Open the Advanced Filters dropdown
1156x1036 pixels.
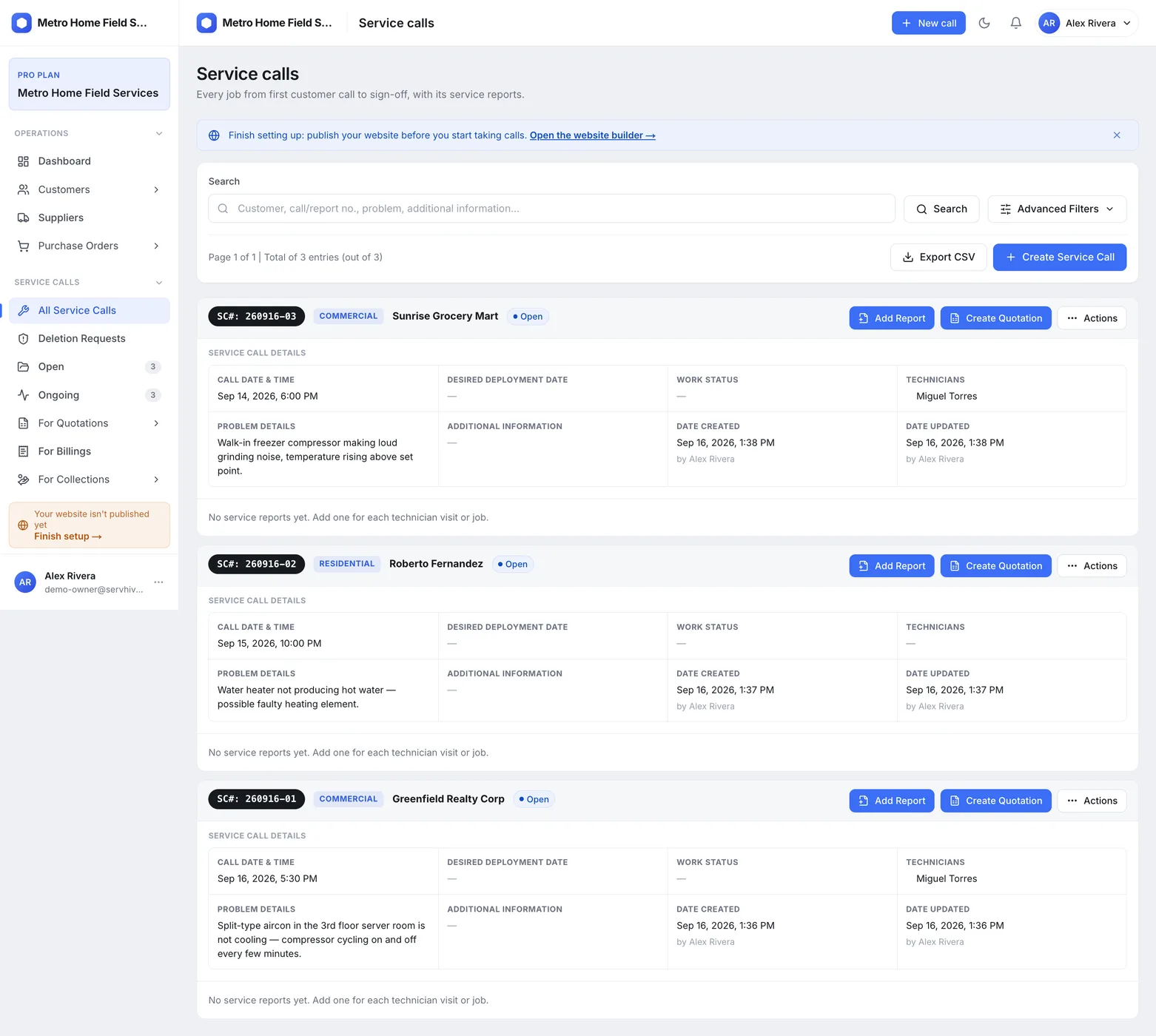pyautogui.click(x=1057, y=209)
